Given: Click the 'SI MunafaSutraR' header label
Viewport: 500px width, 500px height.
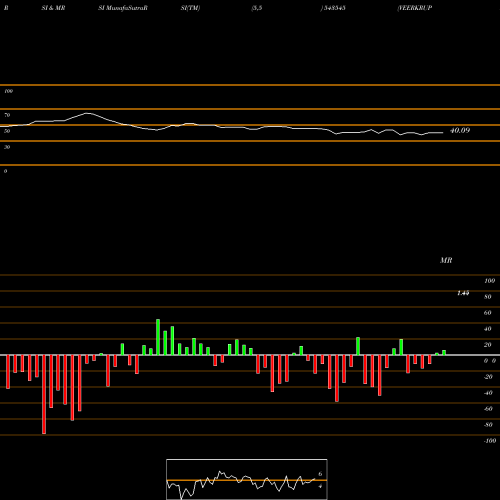Looking at the screenshot, I should tap(123, 8).
